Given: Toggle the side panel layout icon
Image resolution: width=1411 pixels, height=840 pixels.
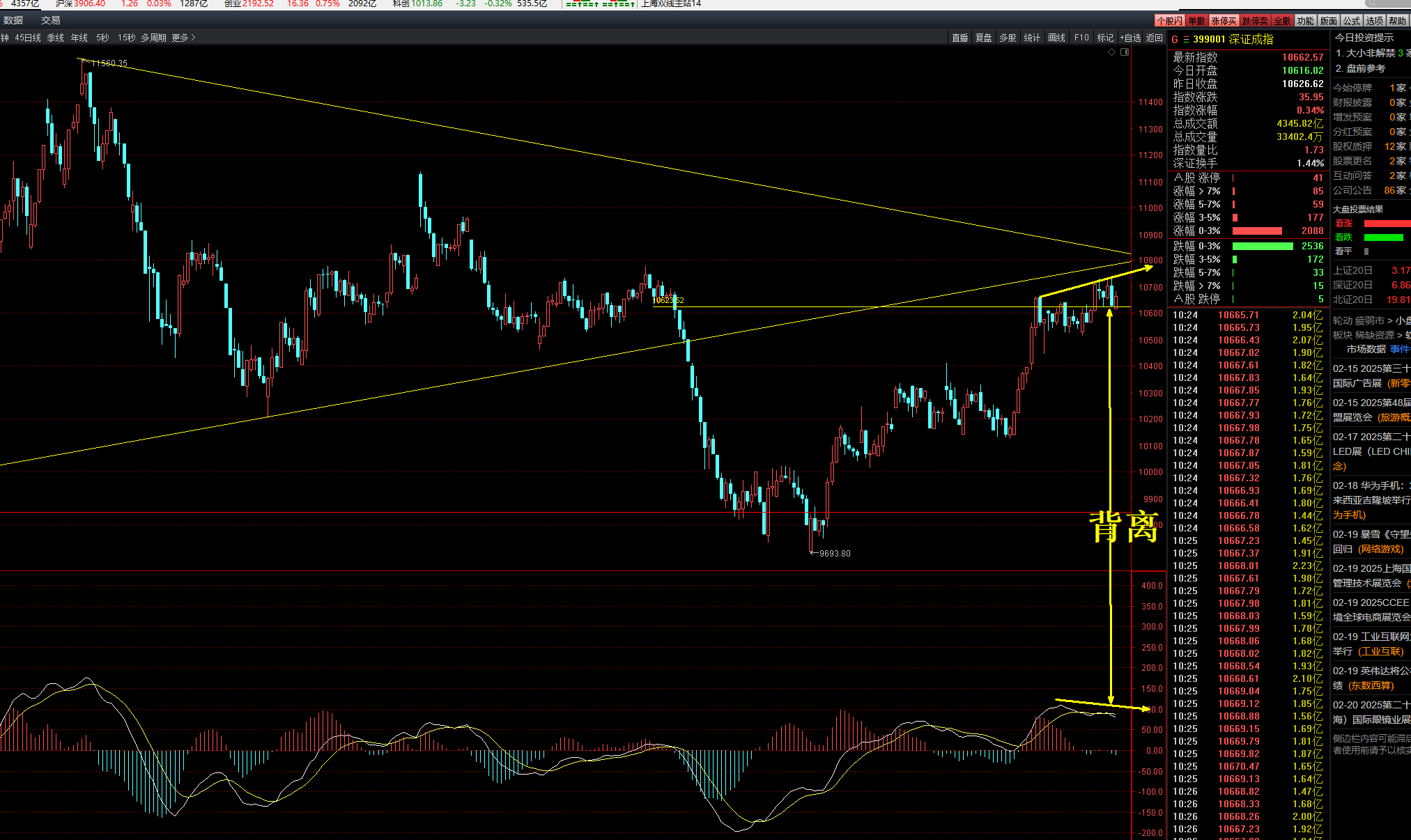Looking at the screenshot, I should [x=1125, y=52].
